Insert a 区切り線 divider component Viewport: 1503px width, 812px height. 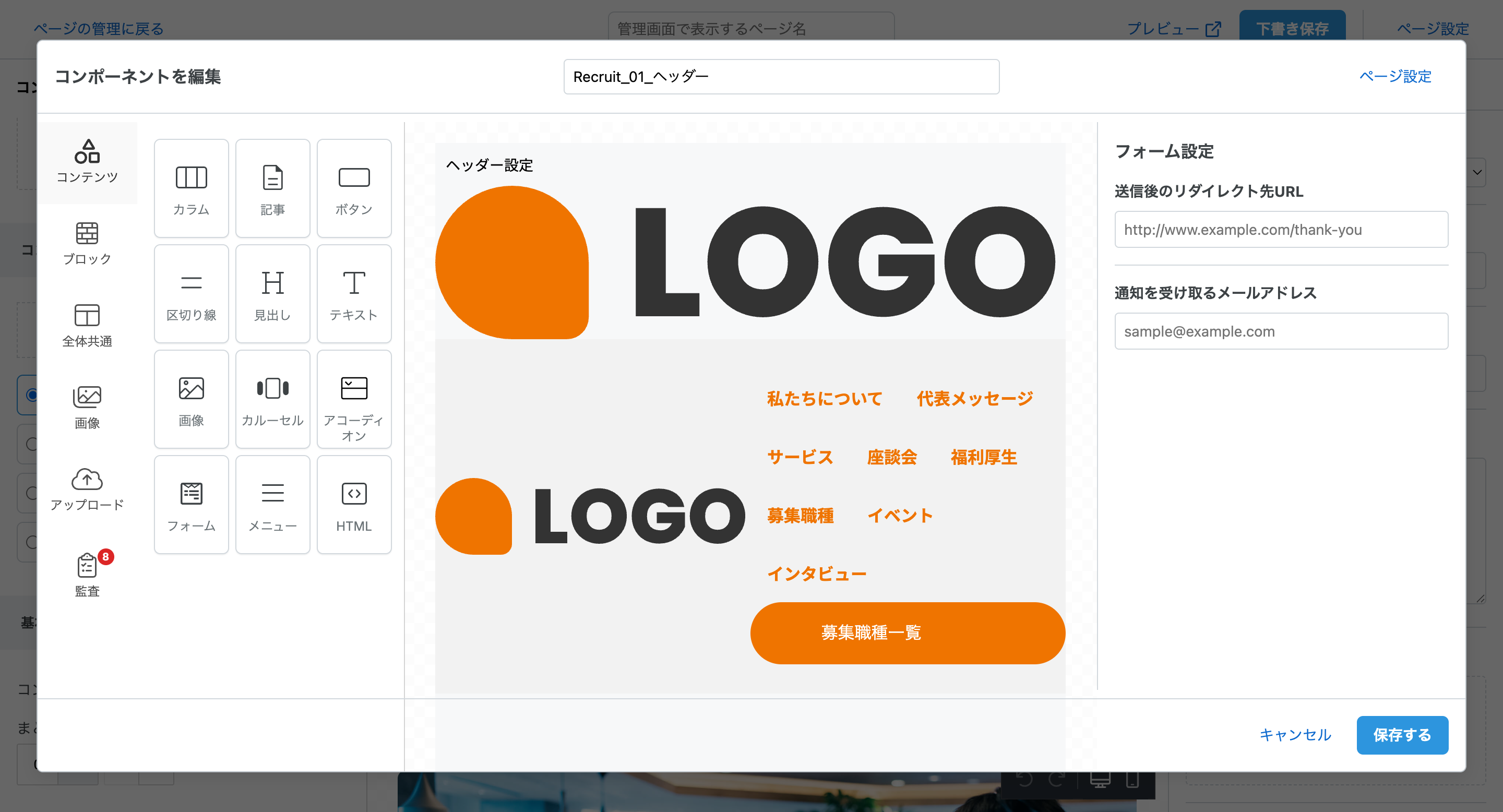[x=191, y=294]
